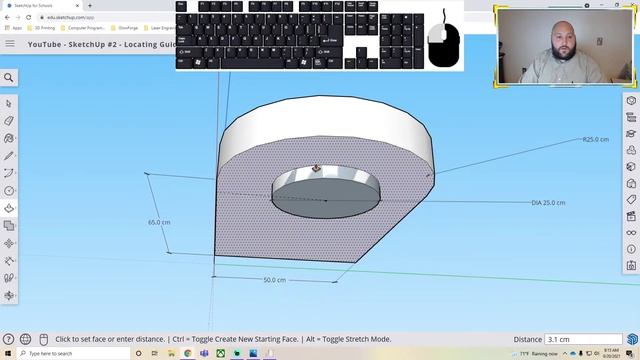Click the circular hole bottom face
Screen dimensions: 640x360
[x=326, y=199]
